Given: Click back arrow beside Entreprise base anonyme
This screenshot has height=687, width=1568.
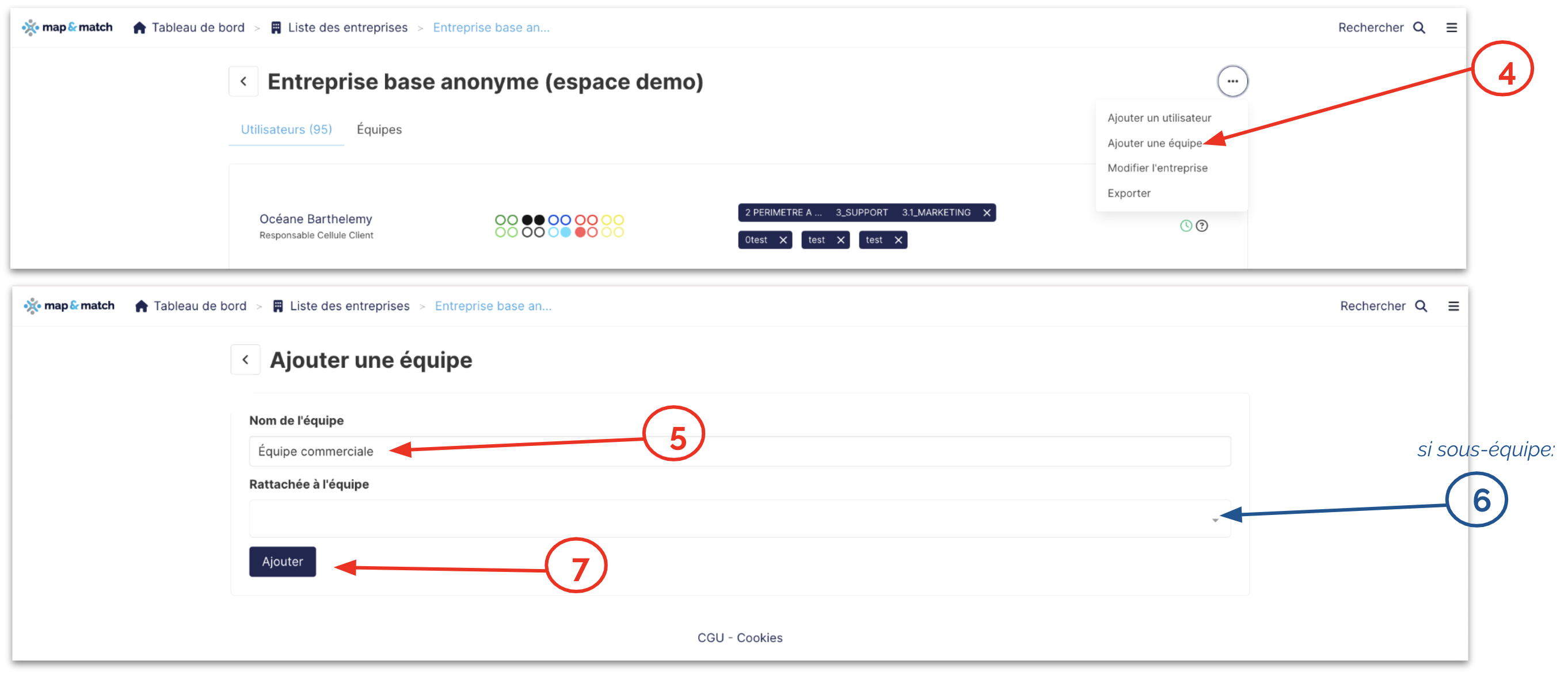Looking at the screenshot, I should click(243, 81).
